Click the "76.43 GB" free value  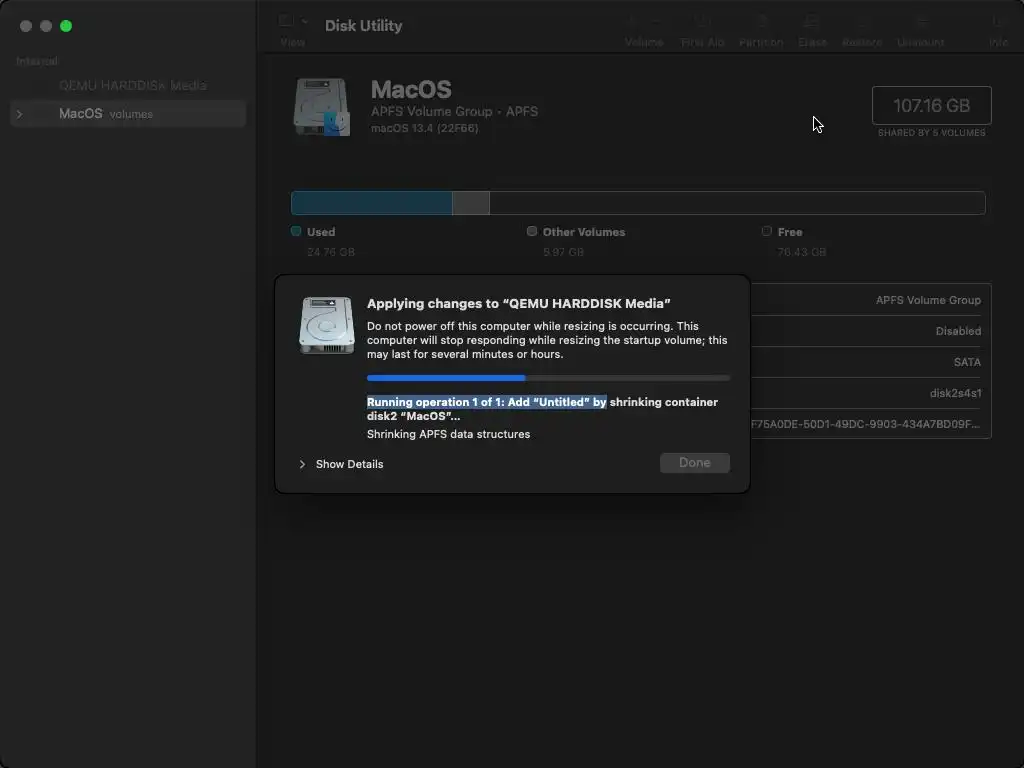801,252
